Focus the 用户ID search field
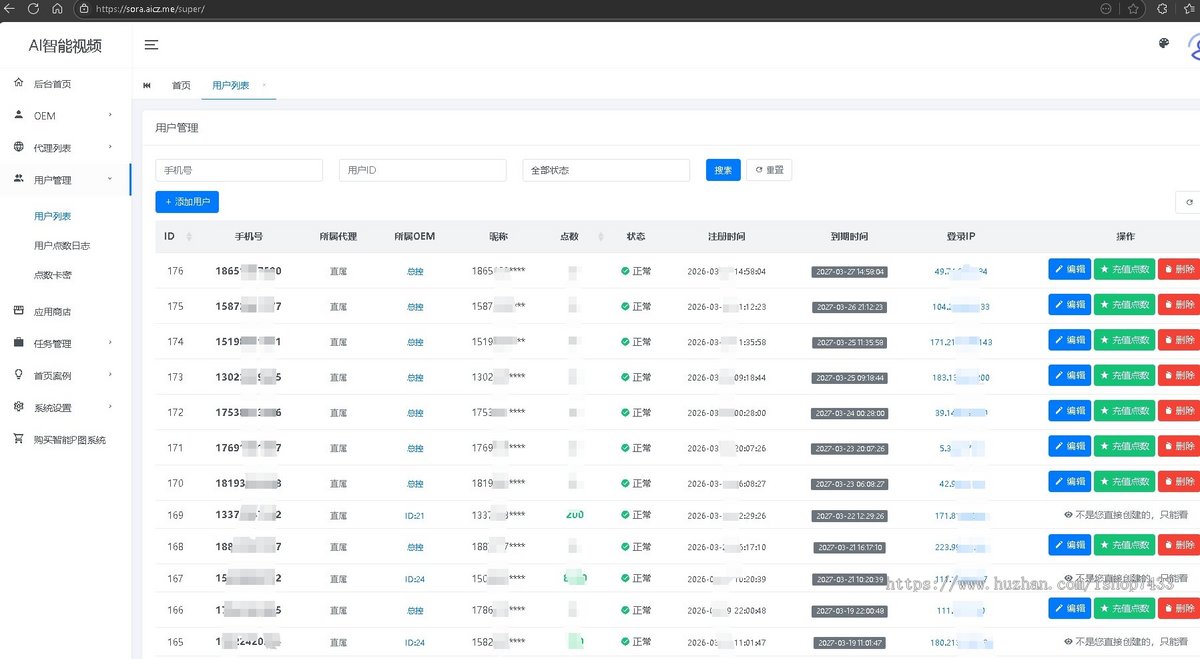The width and height of the screenshot is (1200, 659). tap(423, 170)
